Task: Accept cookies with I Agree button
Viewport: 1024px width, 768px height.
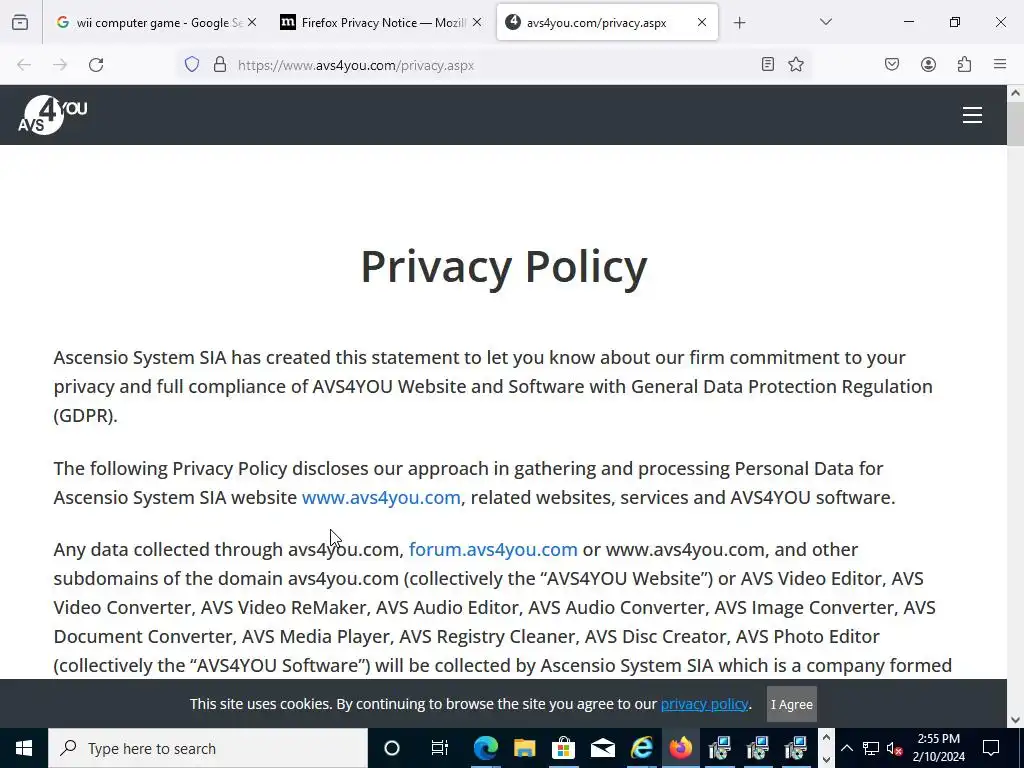Action: [792, 704]
